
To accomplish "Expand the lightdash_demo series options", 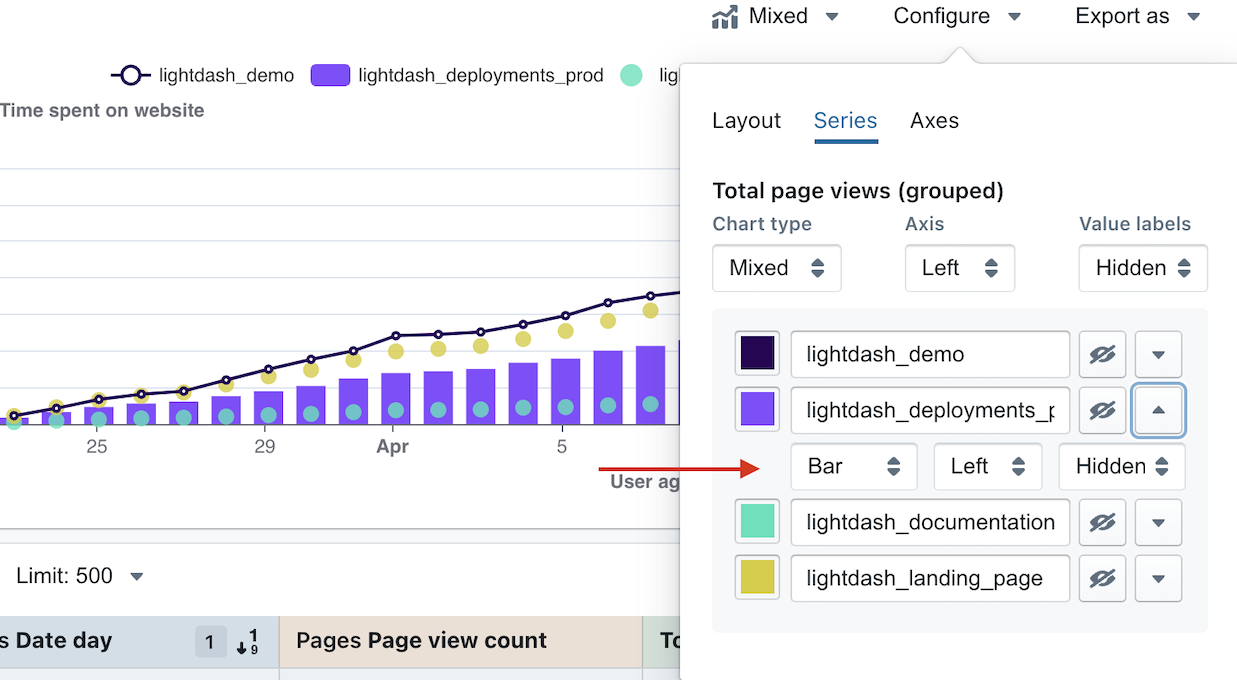I will coord(1158,355).
